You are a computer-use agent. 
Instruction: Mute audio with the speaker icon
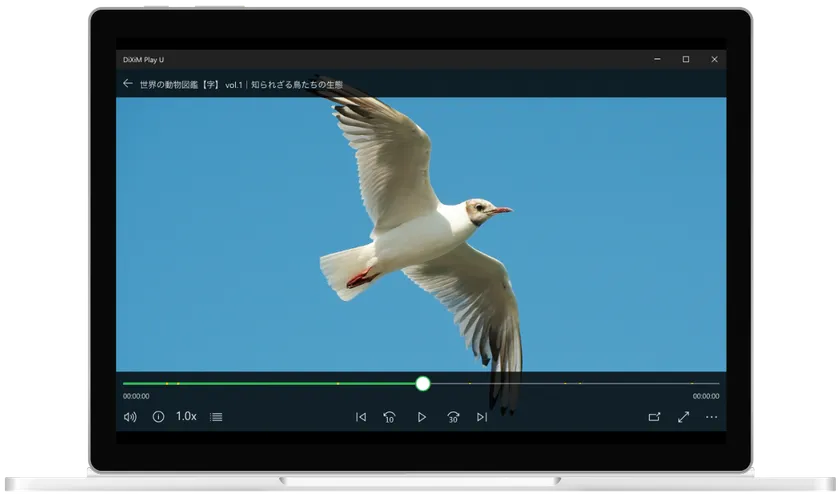pyautogui.click(x=130, y=417)
